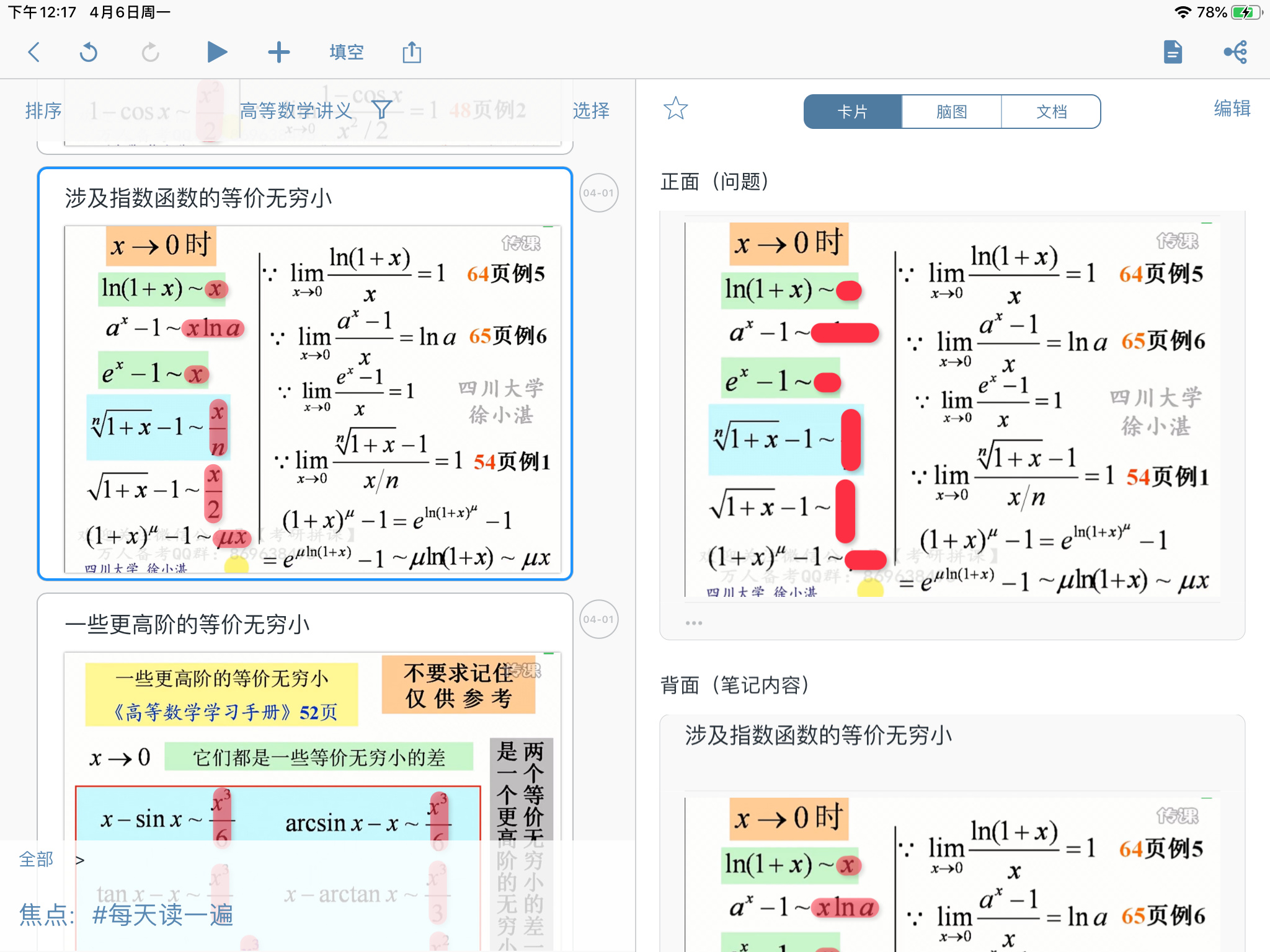Tap the 下午12:17 clock in status bar

point(42,12)
